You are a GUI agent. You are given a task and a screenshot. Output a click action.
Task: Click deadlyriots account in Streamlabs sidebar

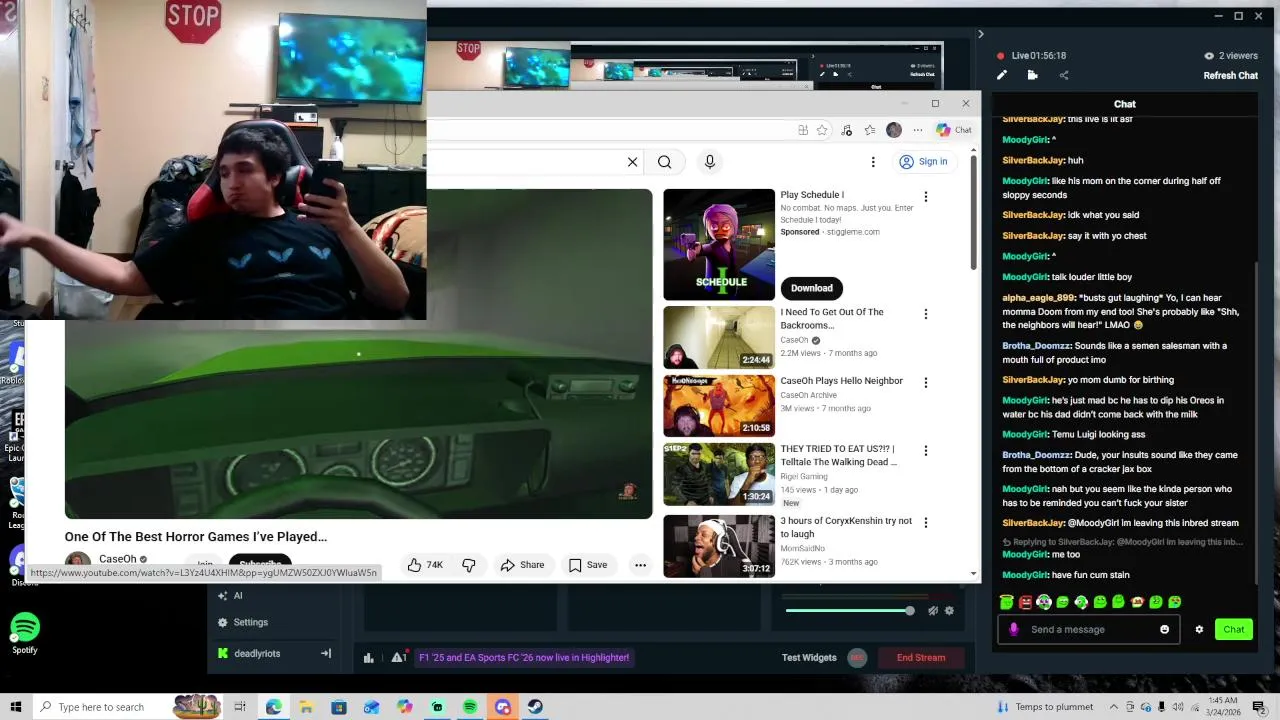(249, 653)
